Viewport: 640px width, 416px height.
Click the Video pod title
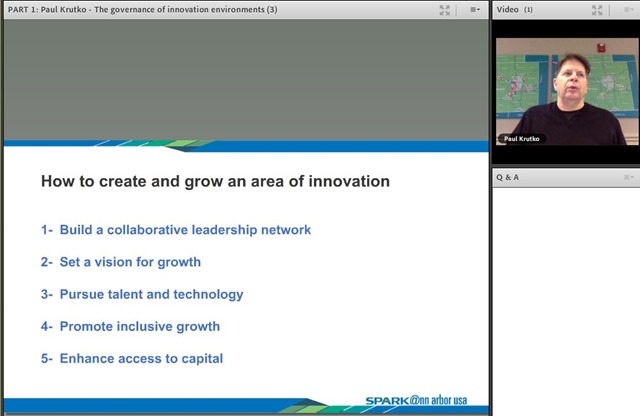pyautogui.click(x=507, y=9)
